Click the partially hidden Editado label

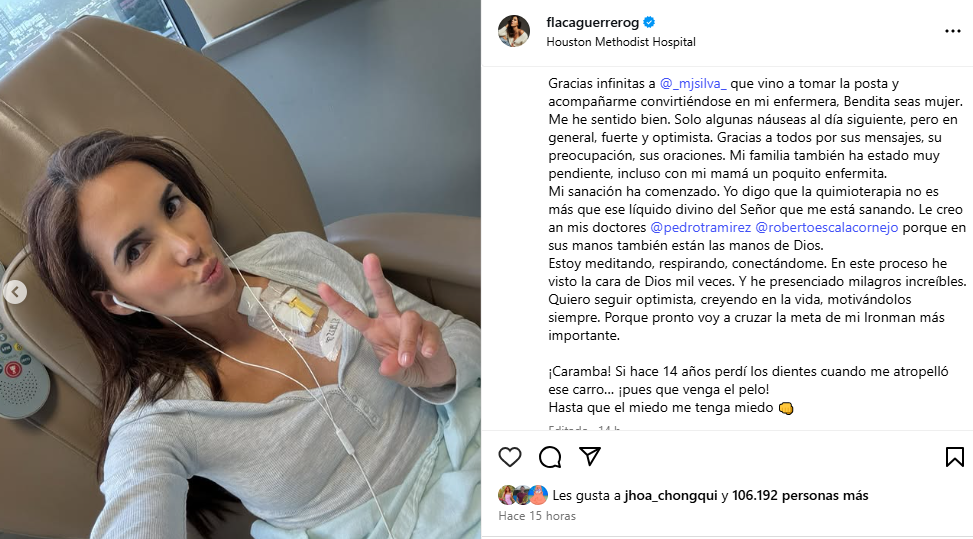point(568,427)
